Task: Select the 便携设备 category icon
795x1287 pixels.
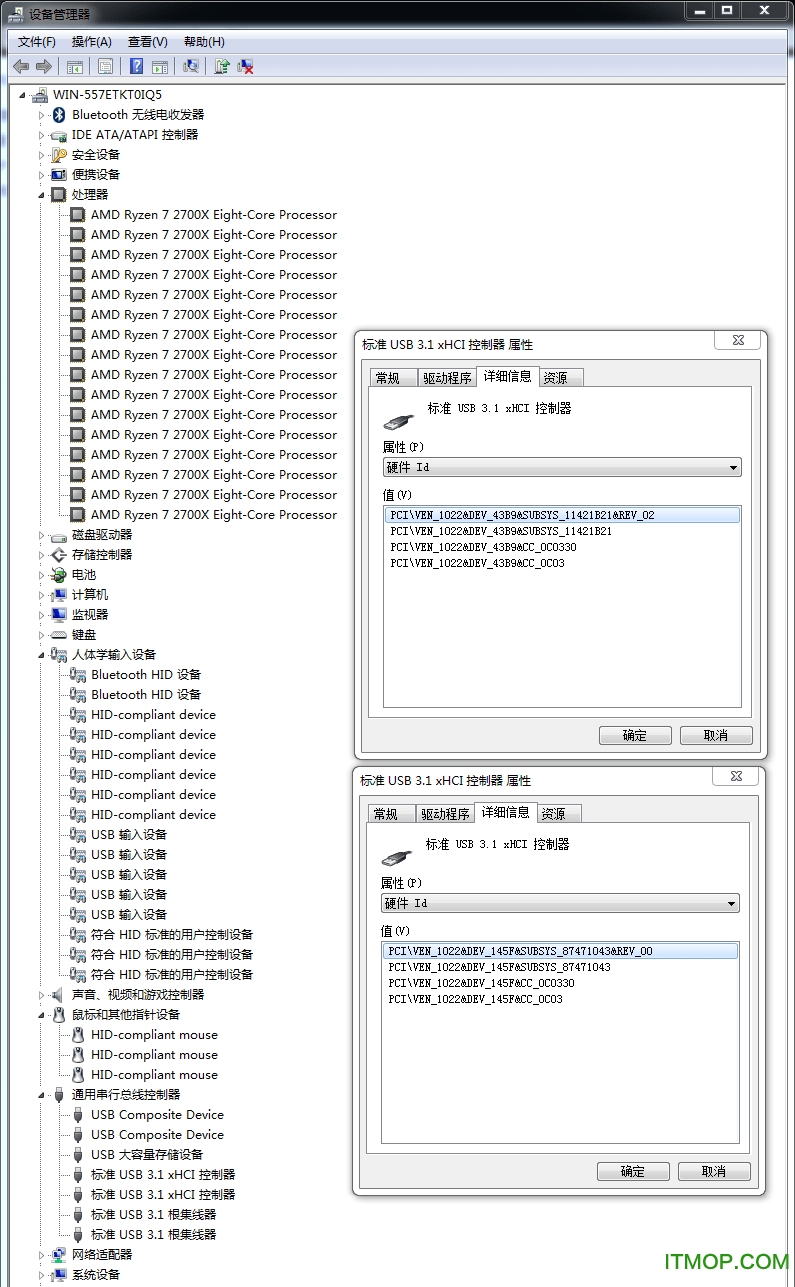Action: (x=59, y=175)
